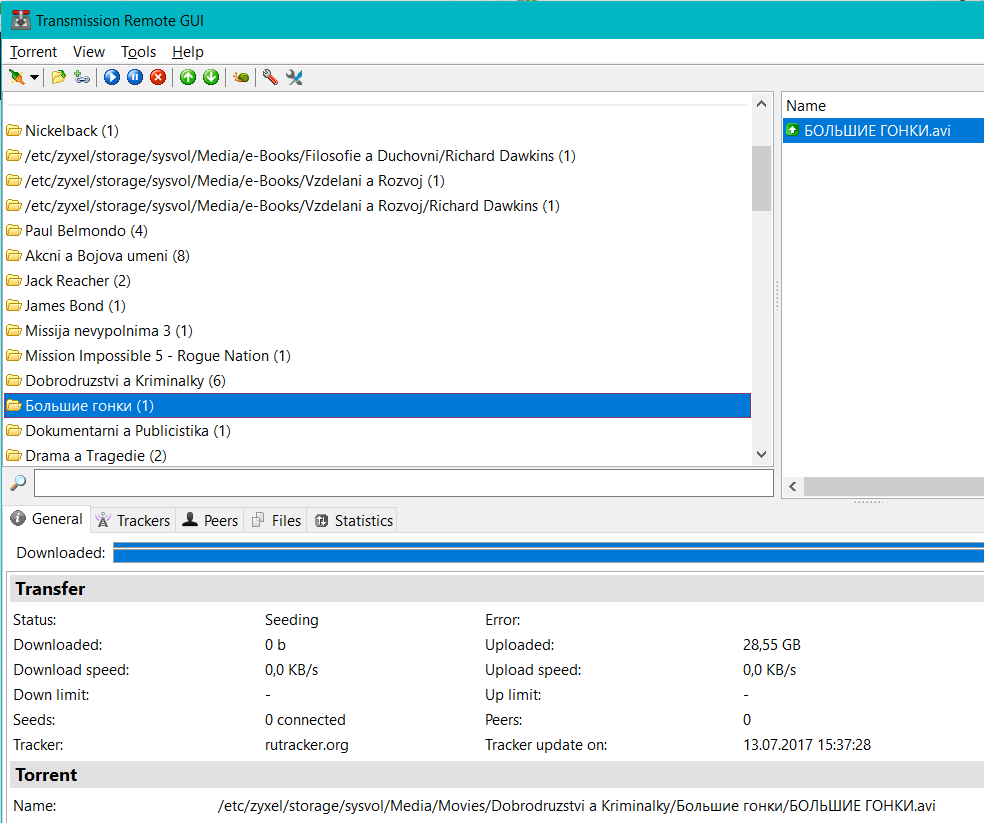Click the БОЛЬШИЕ ГОНКИ.avi torrent row

coord(883,131)
